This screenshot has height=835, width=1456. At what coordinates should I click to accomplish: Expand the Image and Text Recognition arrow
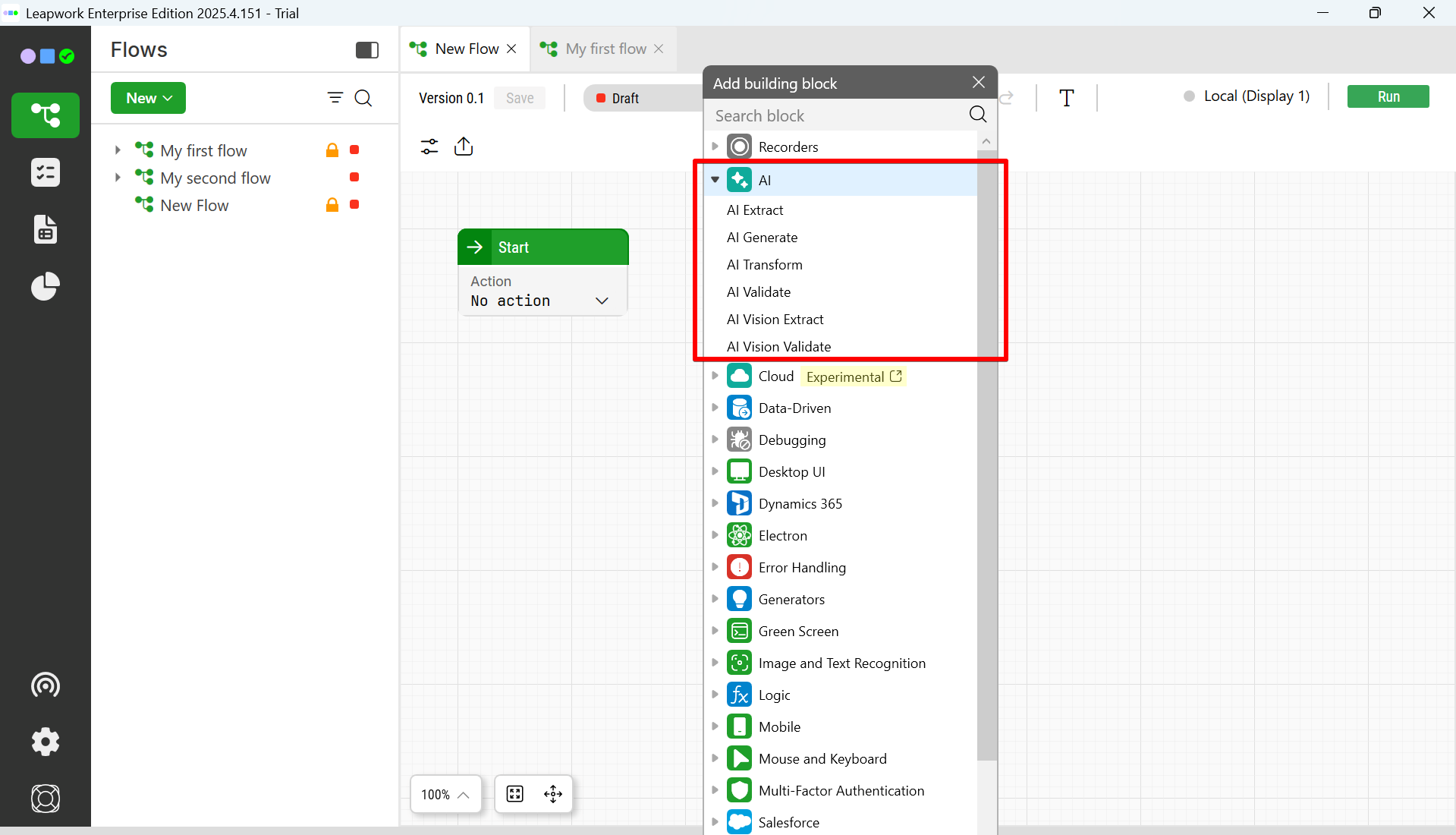(715, 663)
